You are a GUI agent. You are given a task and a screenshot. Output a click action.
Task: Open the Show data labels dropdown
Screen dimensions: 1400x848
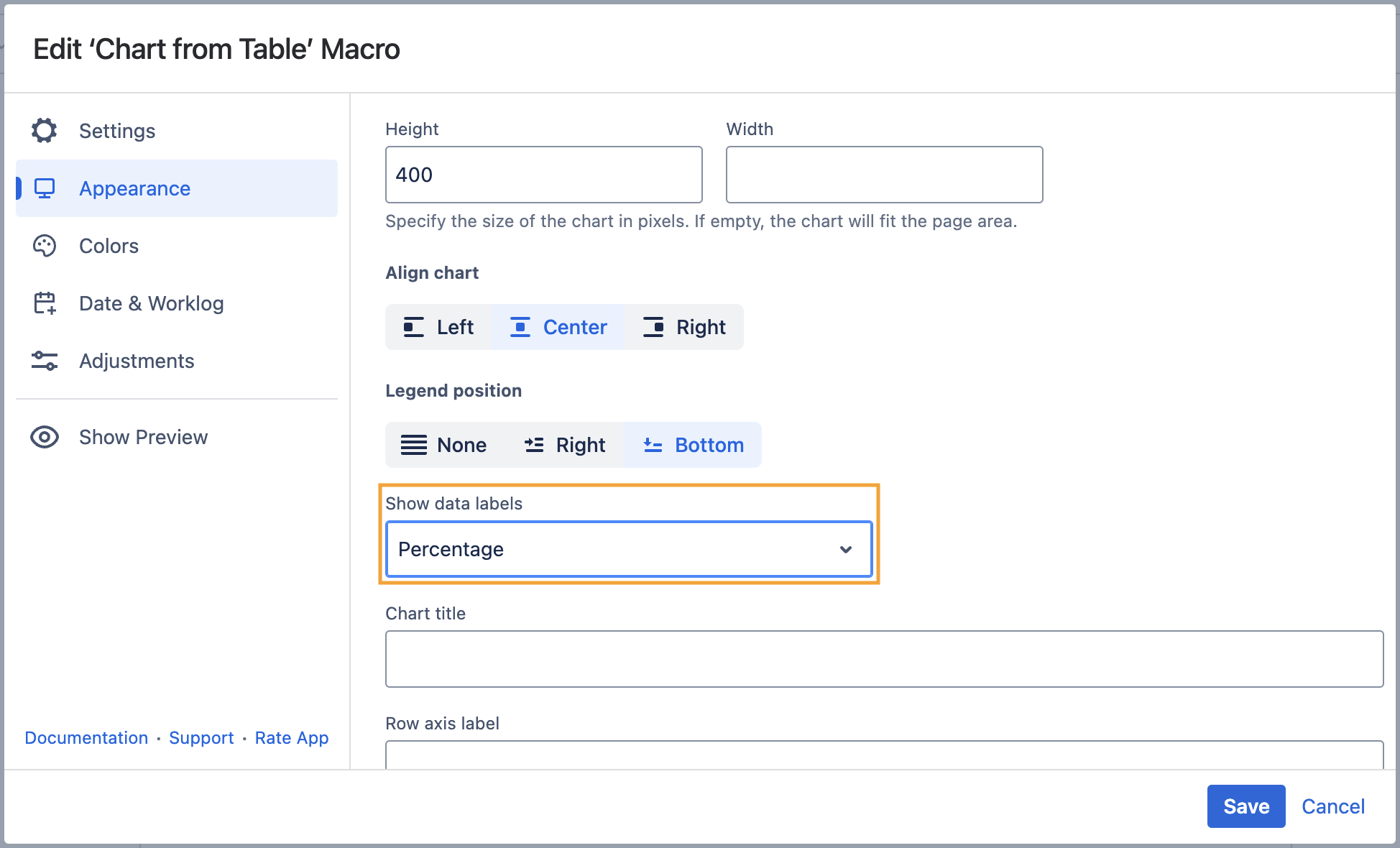click(629, 549)
